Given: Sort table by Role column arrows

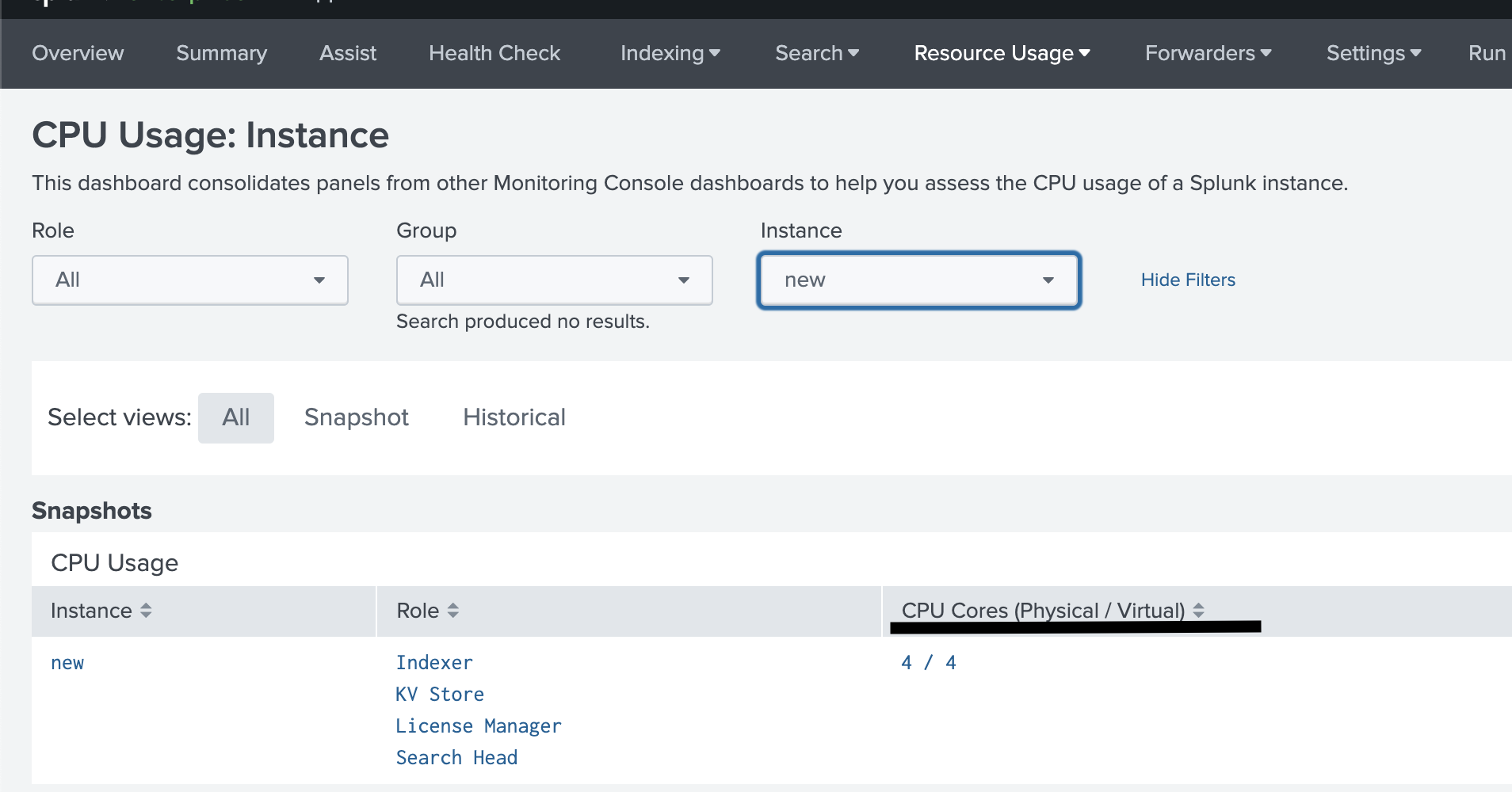Looking at the screenshot, I should tap(453, 611).
